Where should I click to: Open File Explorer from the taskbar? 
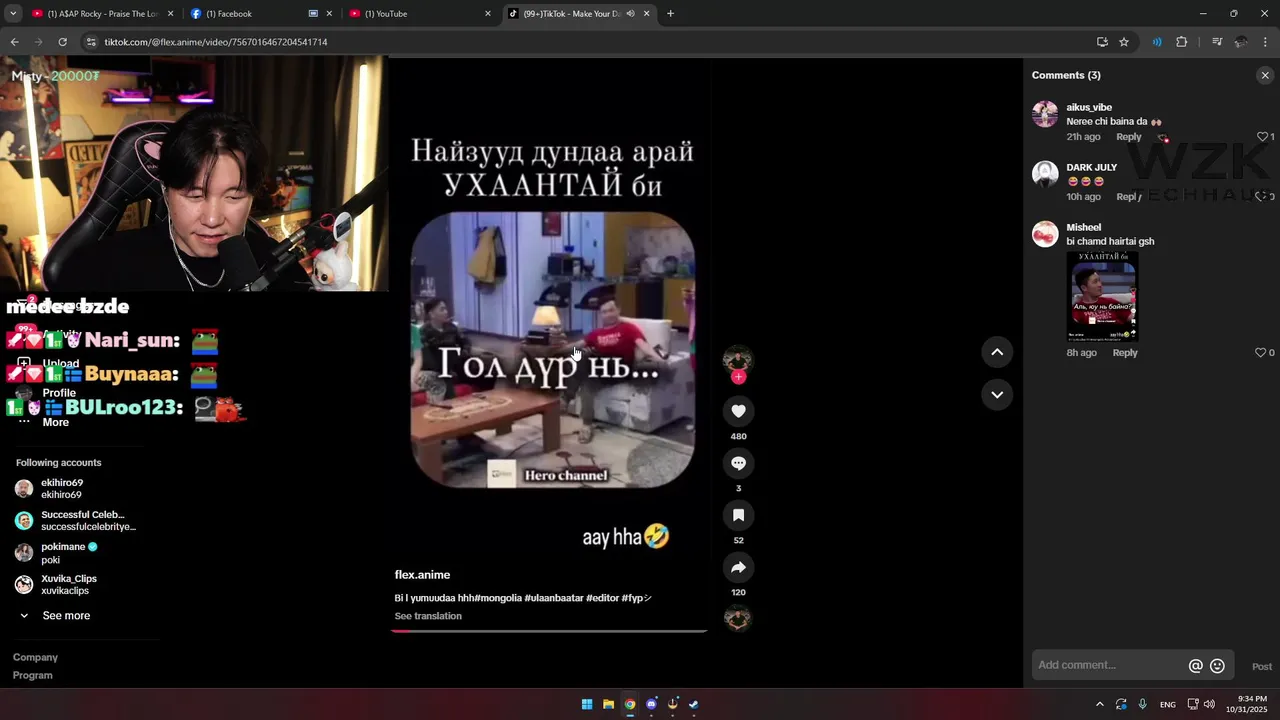[x=608, y=704]
